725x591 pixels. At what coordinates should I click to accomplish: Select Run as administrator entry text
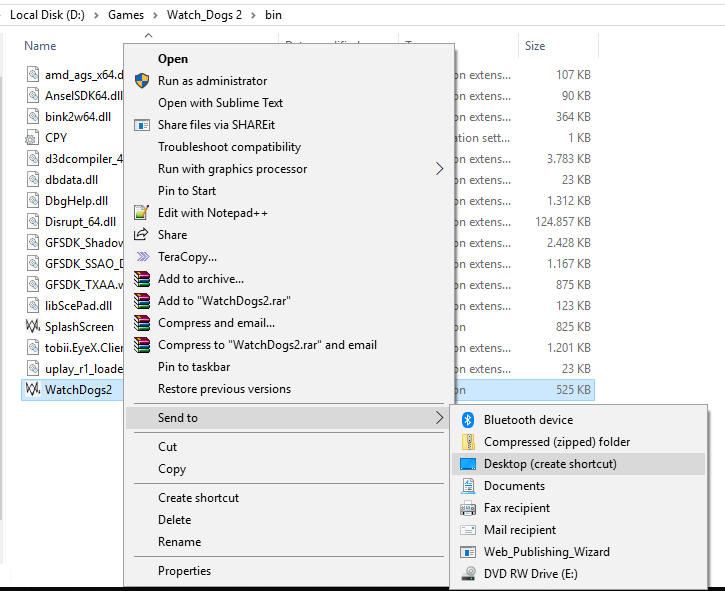click(213, 81)
